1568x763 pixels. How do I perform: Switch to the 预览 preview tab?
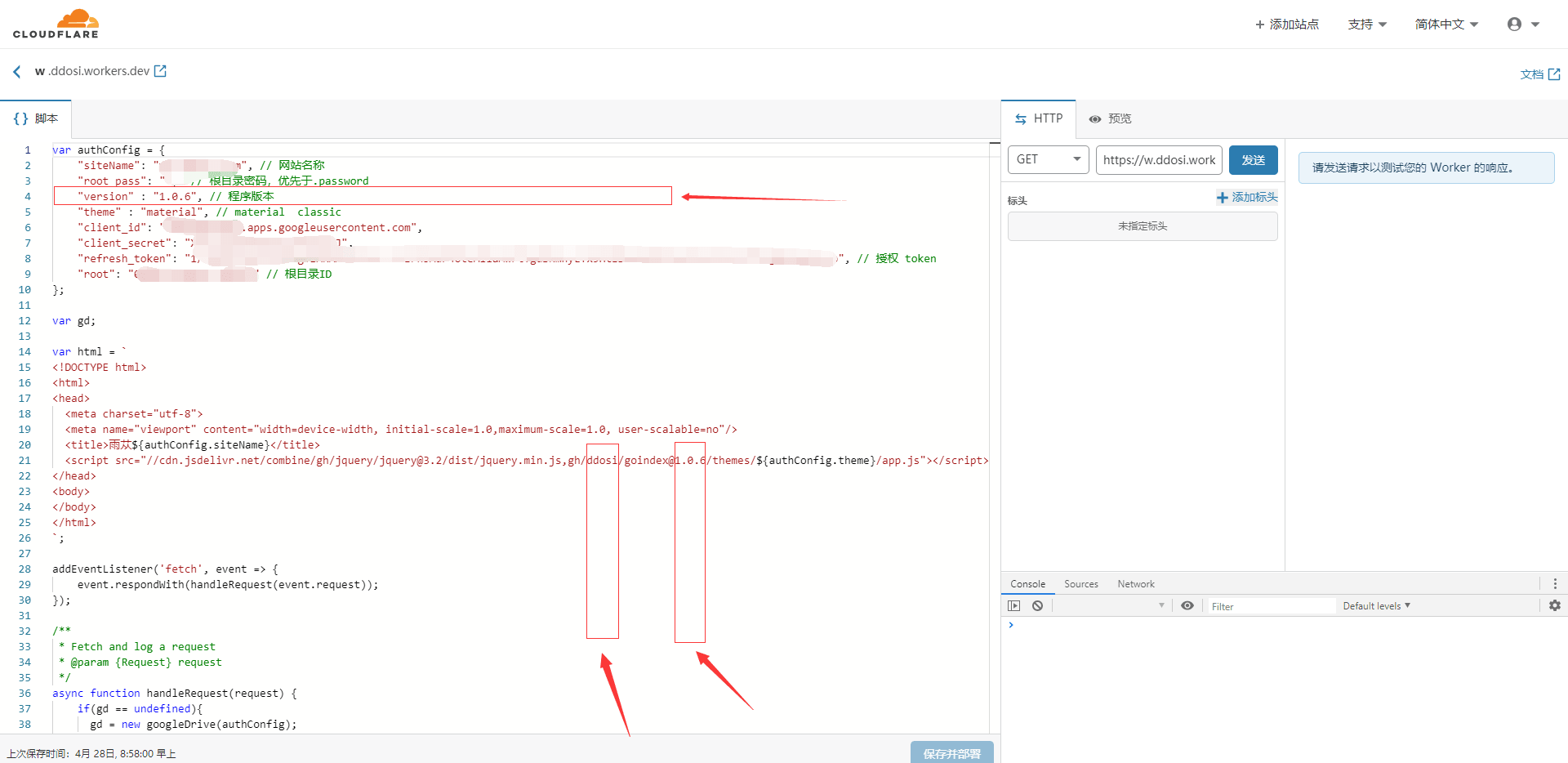(x=1110, y=118)
